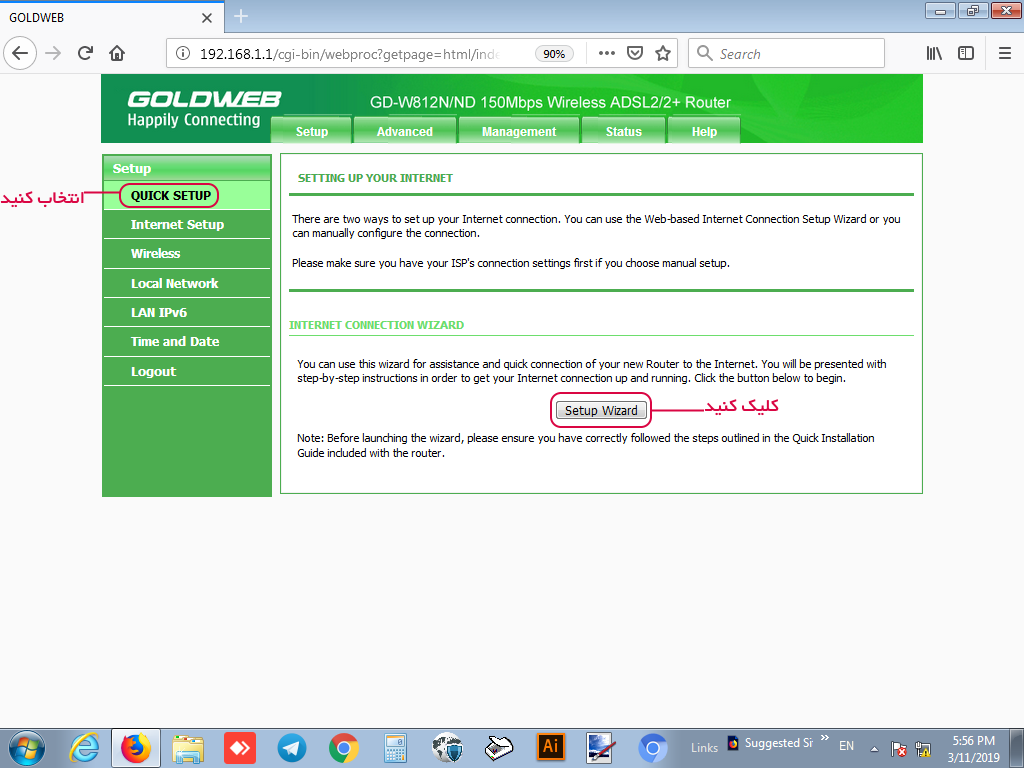1024x768 pixels.
Task: Bookmark this page with the star icon
Action: click(662, 53)
